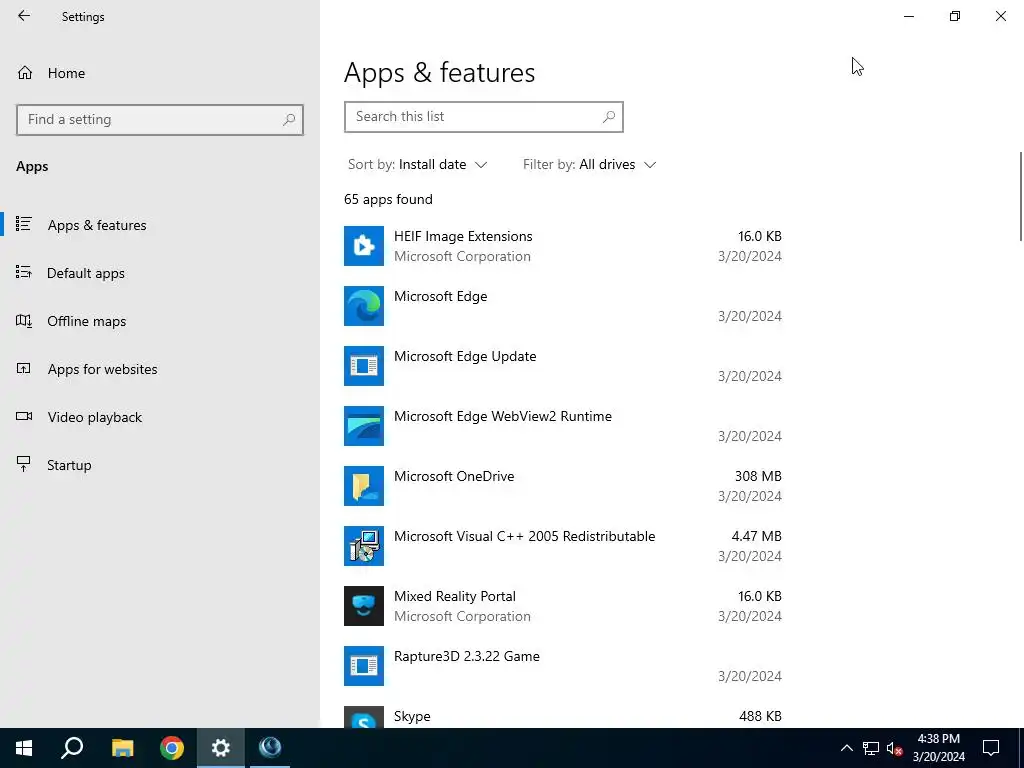Click the 4.47 MB size value
Viewport: 1024px width, 768px height.
pos(756,537)
